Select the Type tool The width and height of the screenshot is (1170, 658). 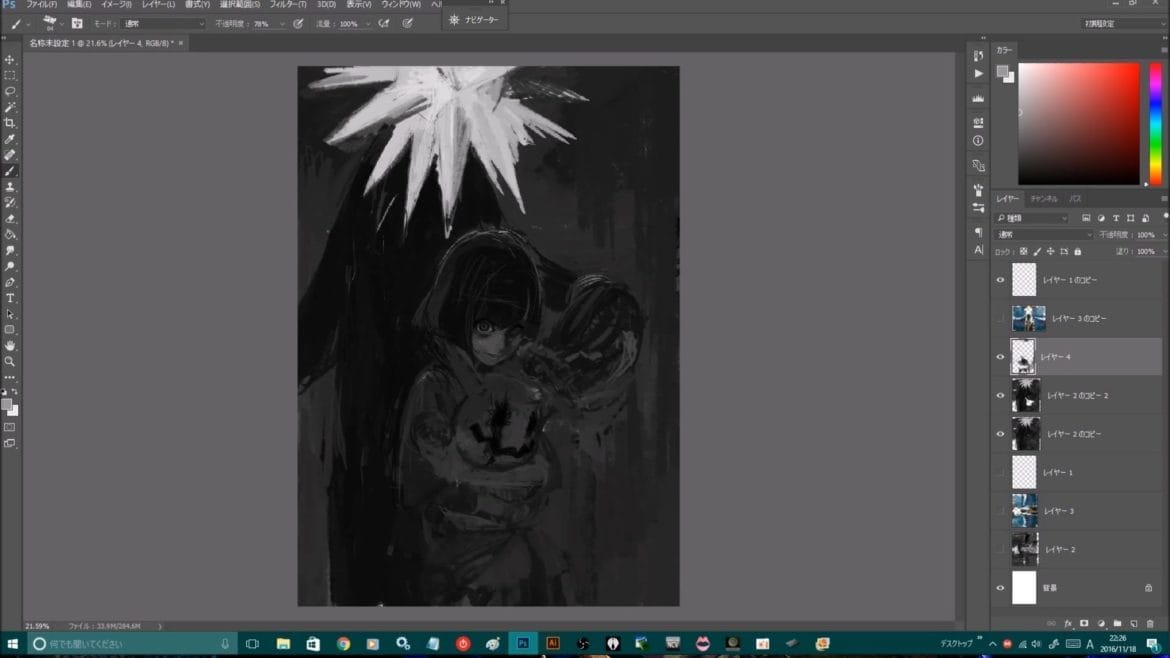pyautogui.click(x=12, y=298)
